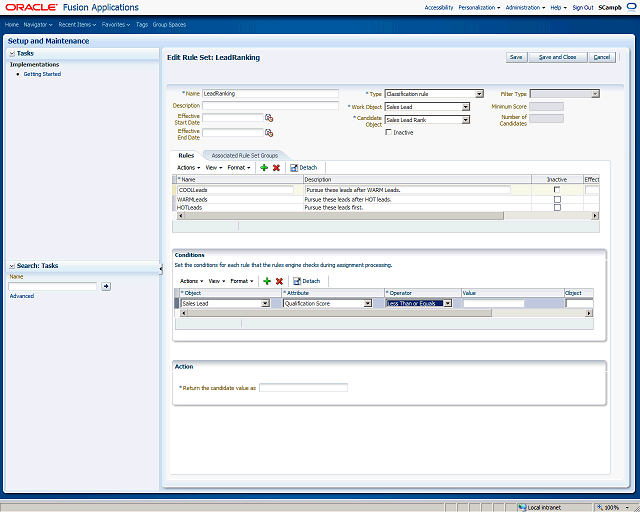Click Local intranet status bar icon
The height and width of the screenshot is (512, 640).
522,508
